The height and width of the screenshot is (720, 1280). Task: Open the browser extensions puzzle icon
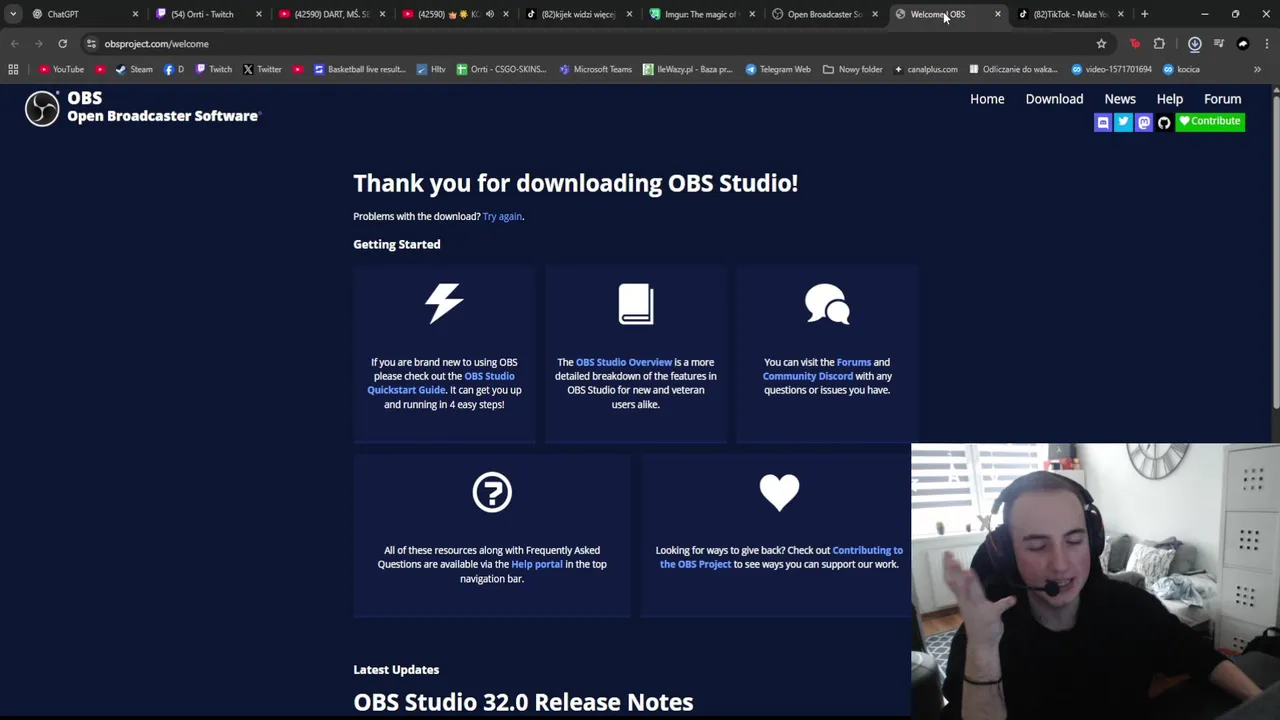1159,44
